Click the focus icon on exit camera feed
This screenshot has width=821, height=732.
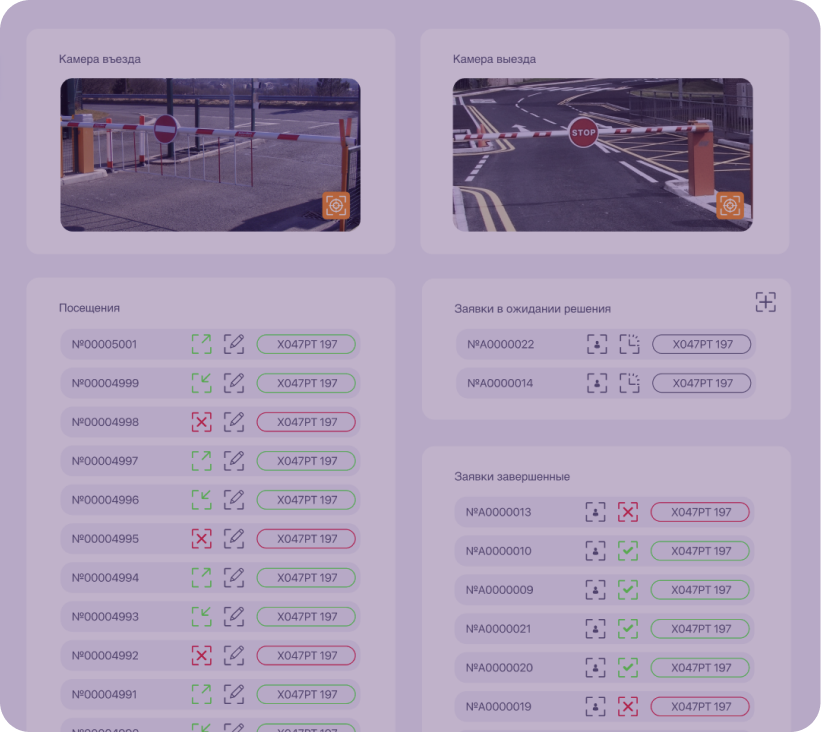tap(730, 206)
